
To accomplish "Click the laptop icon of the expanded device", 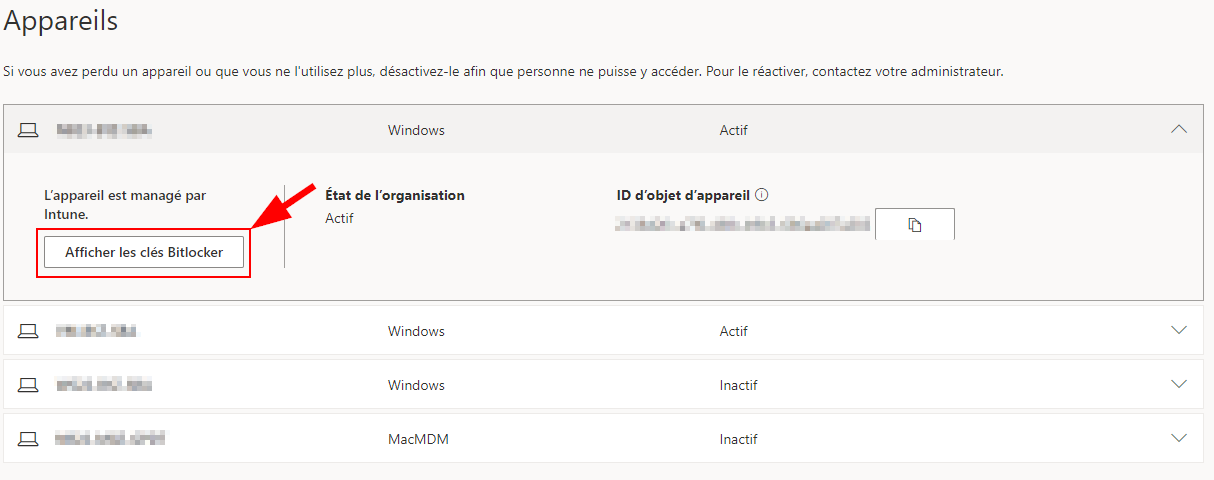I will 28,130.
